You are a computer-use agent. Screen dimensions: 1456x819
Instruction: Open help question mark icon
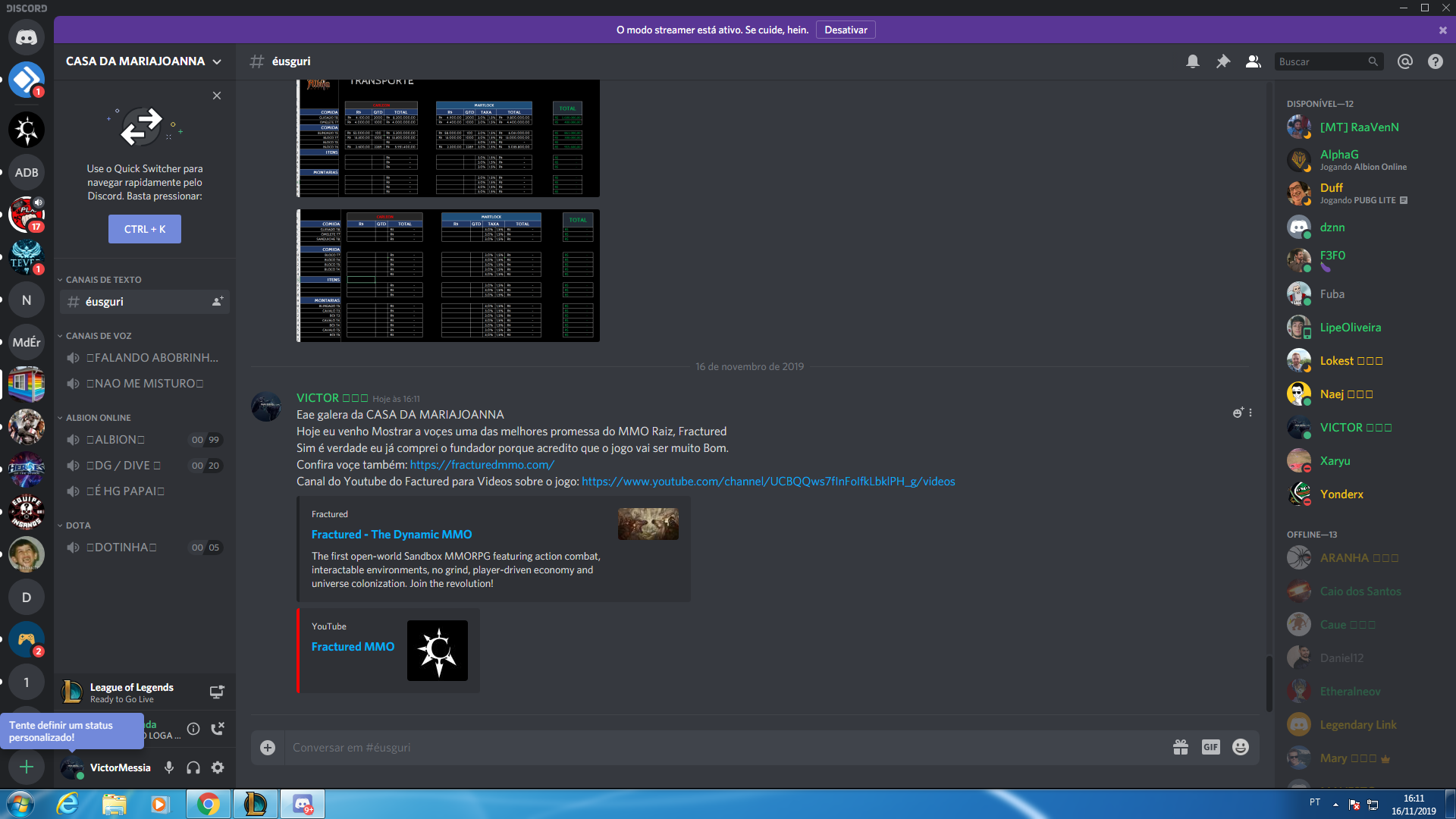point(1436,61)
